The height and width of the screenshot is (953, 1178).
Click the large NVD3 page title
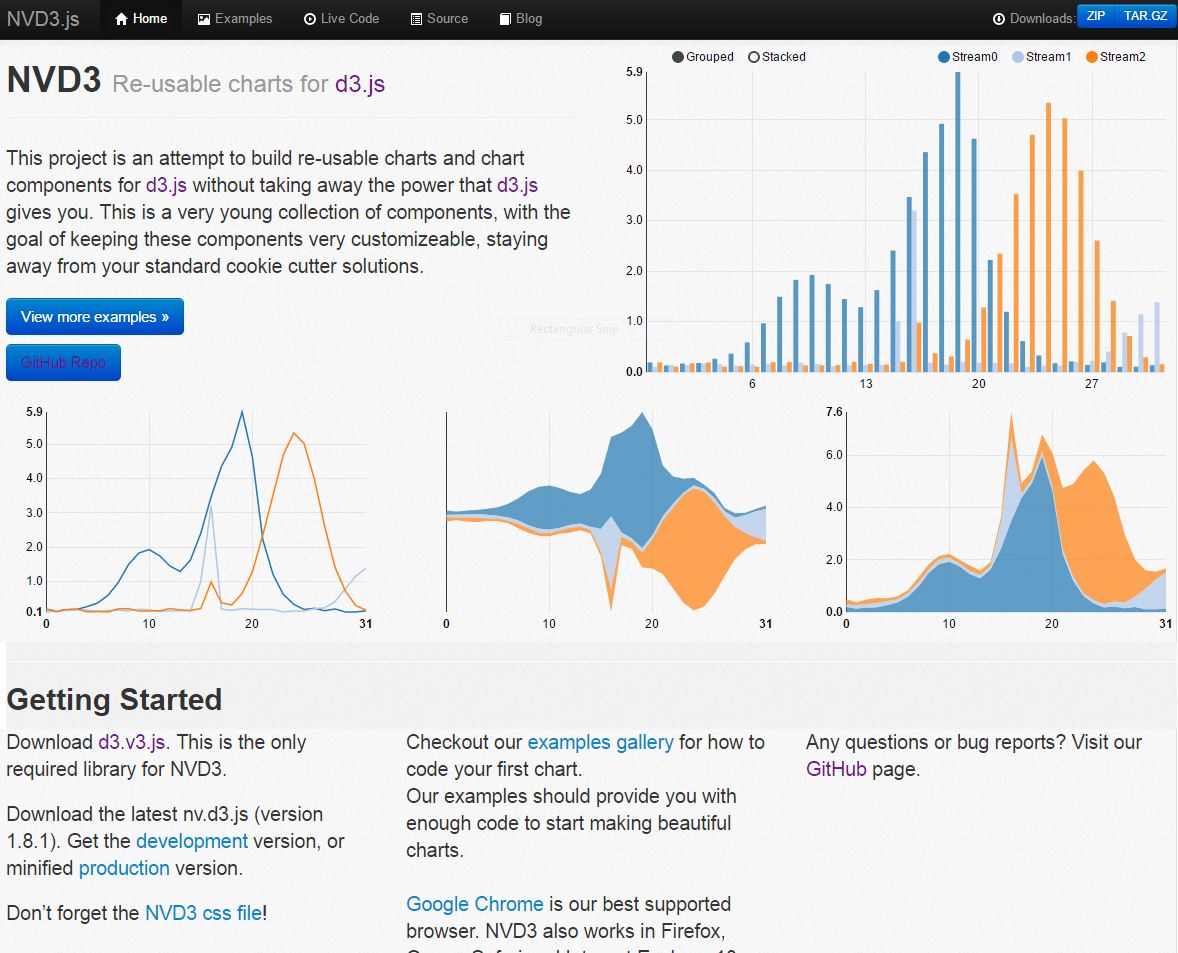[x=54, y=80]
